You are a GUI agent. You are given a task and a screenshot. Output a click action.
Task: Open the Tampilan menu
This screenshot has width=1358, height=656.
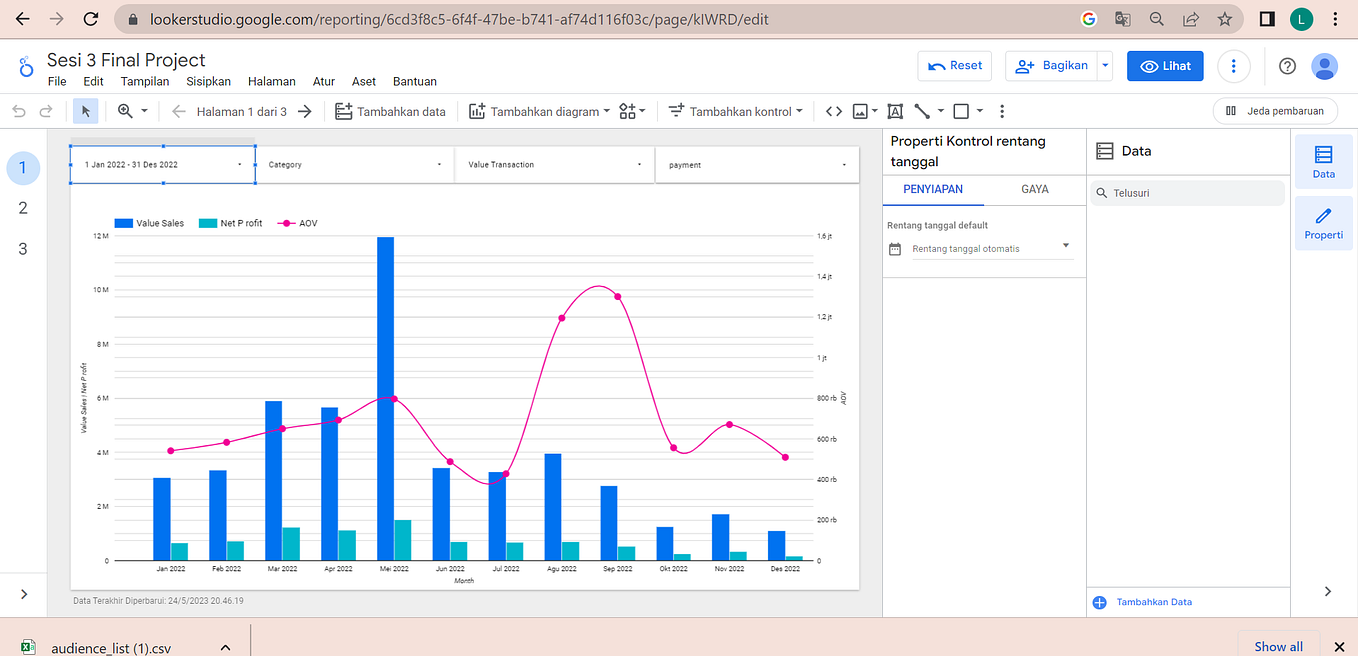(144, 81)
